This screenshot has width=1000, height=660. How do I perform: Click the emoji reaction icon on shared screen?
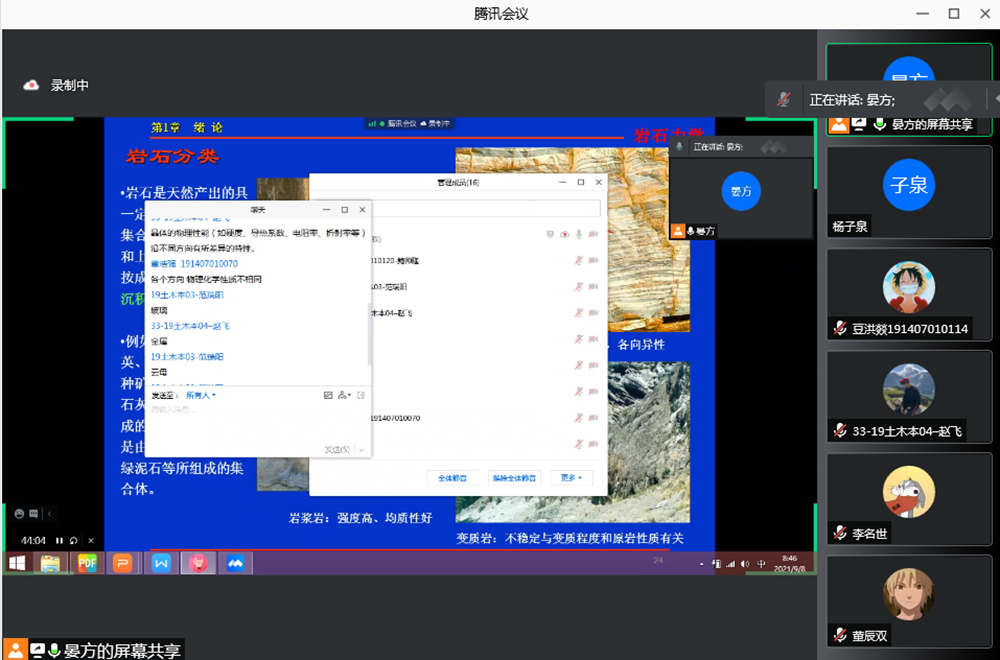[19, 514]
